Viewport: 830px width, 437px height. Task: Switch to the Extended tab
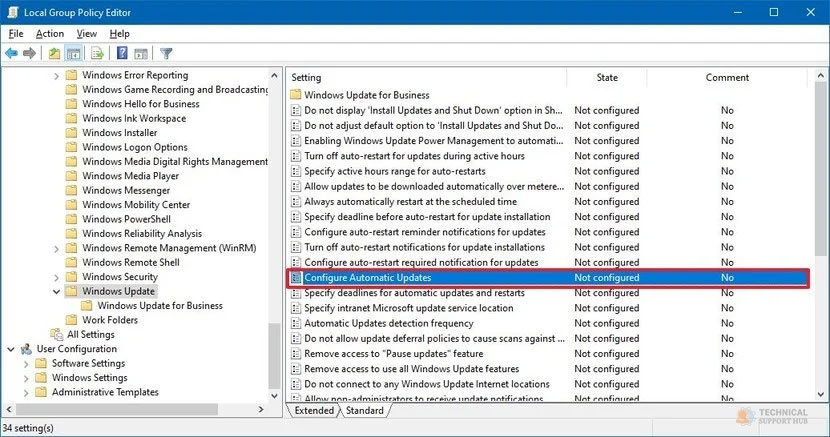314,411
